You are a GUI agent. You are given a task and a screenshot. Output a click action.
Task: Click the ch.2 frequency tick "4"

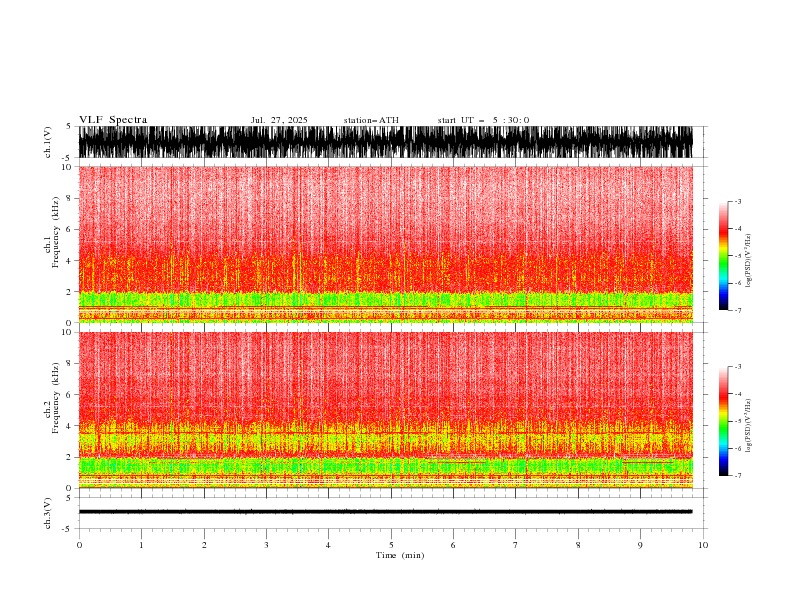point(69,426)
